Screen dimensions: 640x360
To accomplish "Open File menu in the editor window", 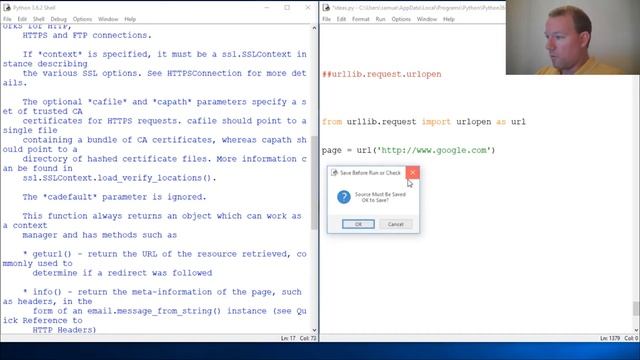I will (x=327, y=19).
